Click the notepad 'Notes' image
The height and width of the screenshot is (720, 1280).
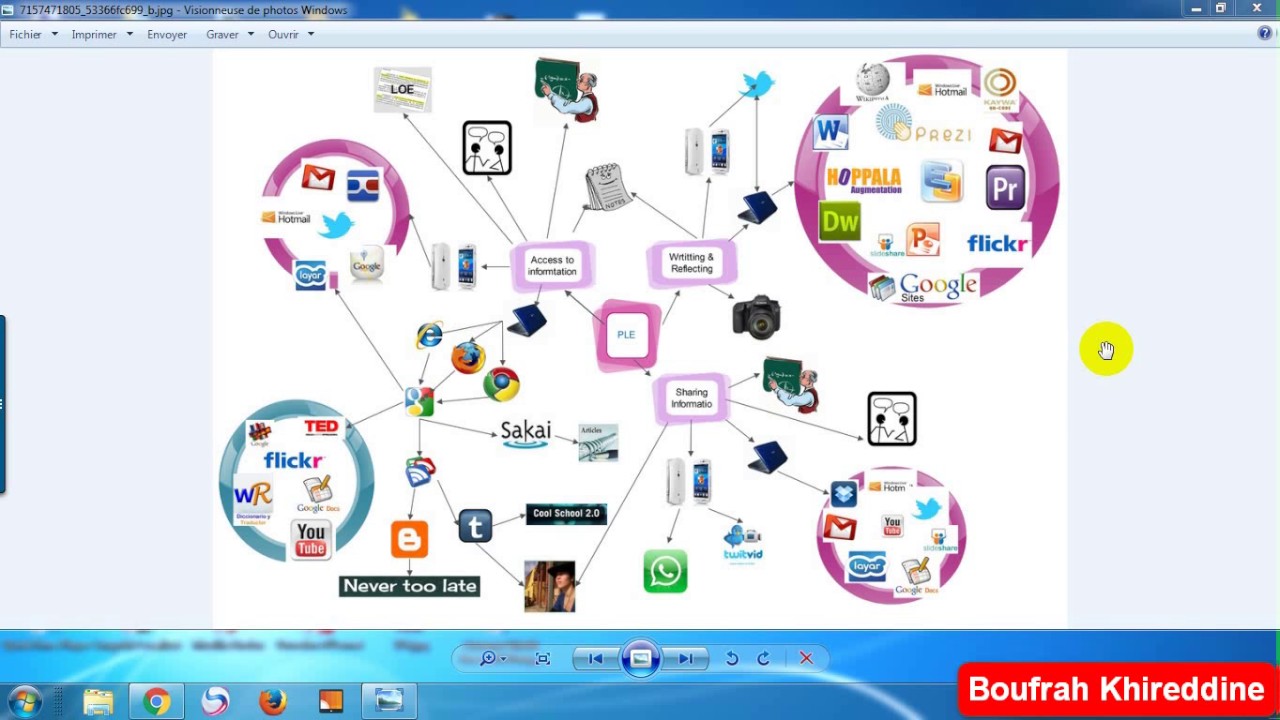coord(608,187)
